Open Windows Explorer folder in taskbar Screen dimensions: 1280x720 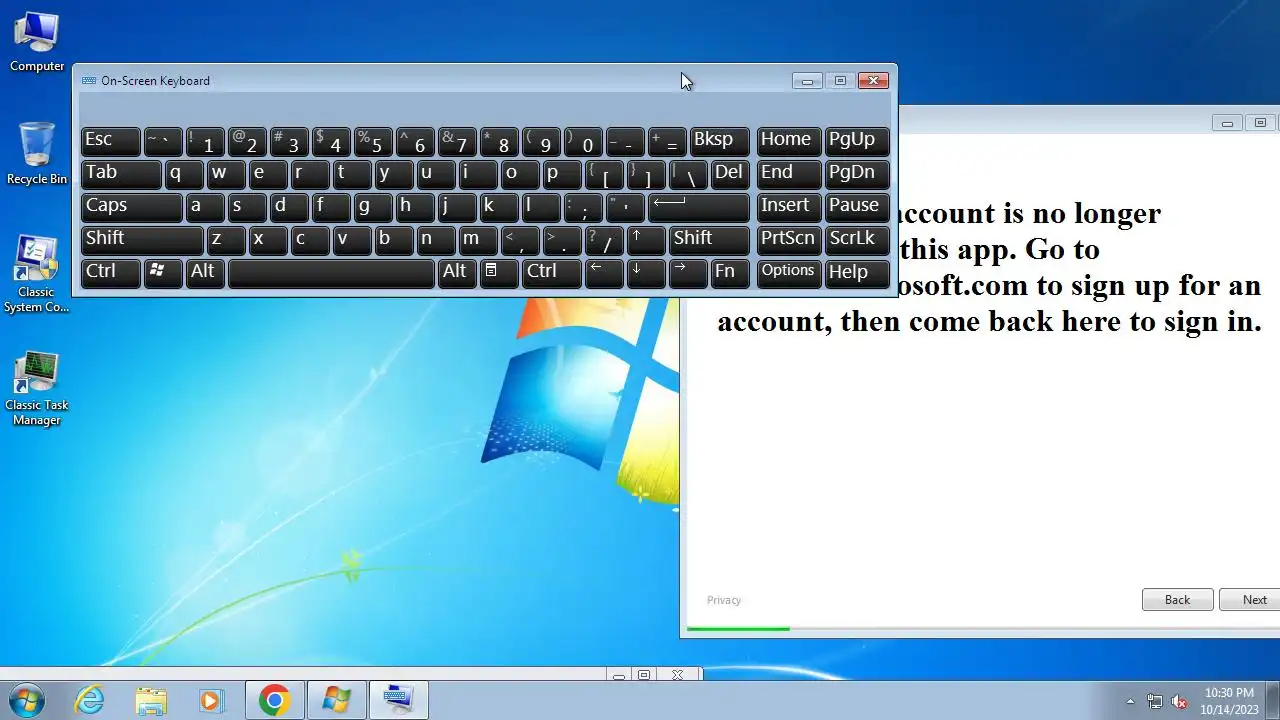151,700
